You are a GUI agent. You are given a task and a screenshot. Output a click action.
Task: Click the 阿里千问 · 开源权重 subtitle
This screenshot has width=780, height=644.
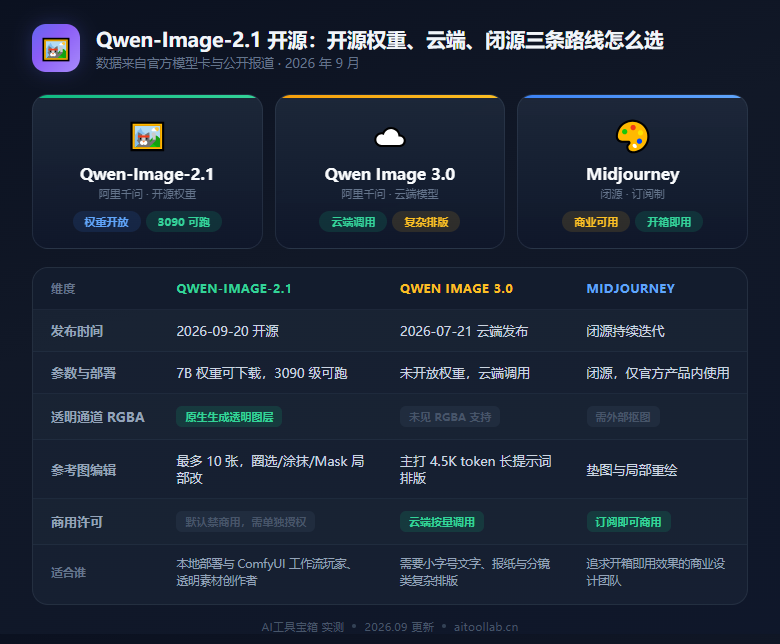click(147, 194)
